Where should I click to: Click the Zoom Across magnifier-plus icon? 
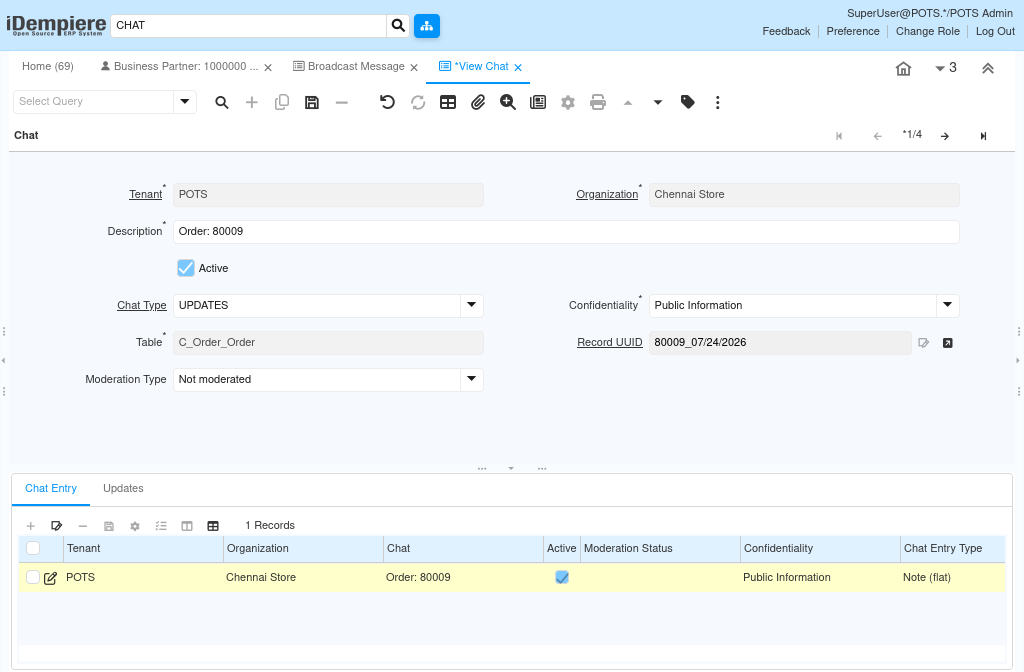pyautogui.click(x=507, y=103)
